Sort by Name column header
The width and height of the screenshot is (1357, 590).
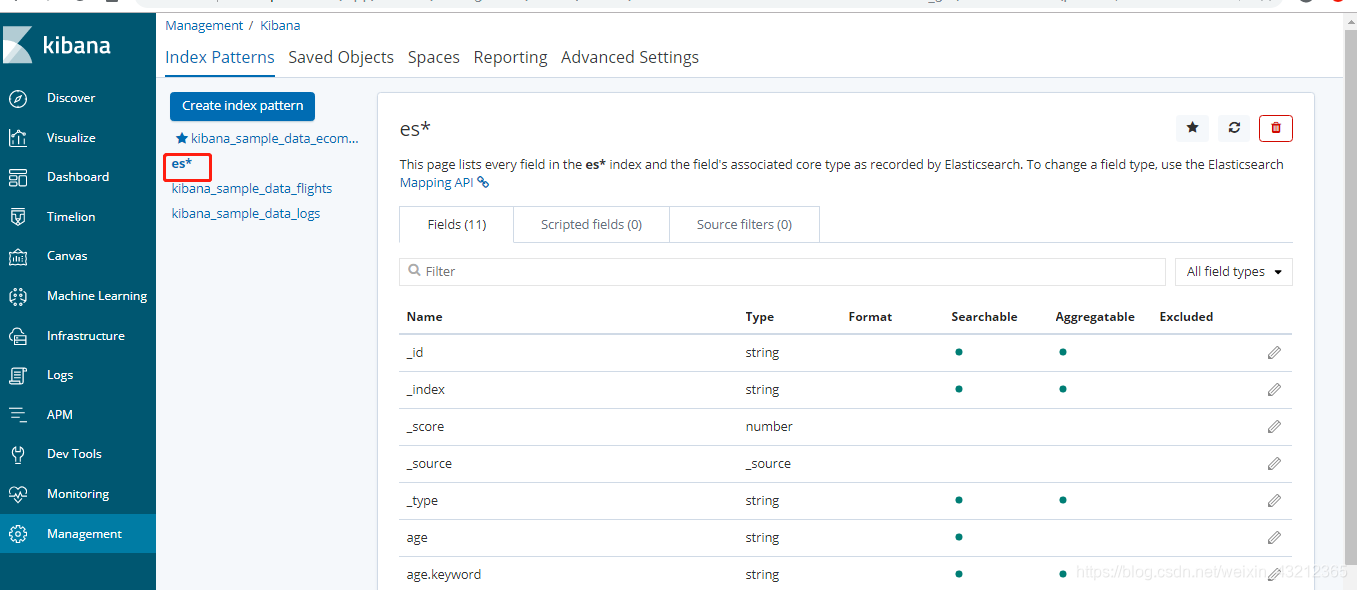coord(424,317)
